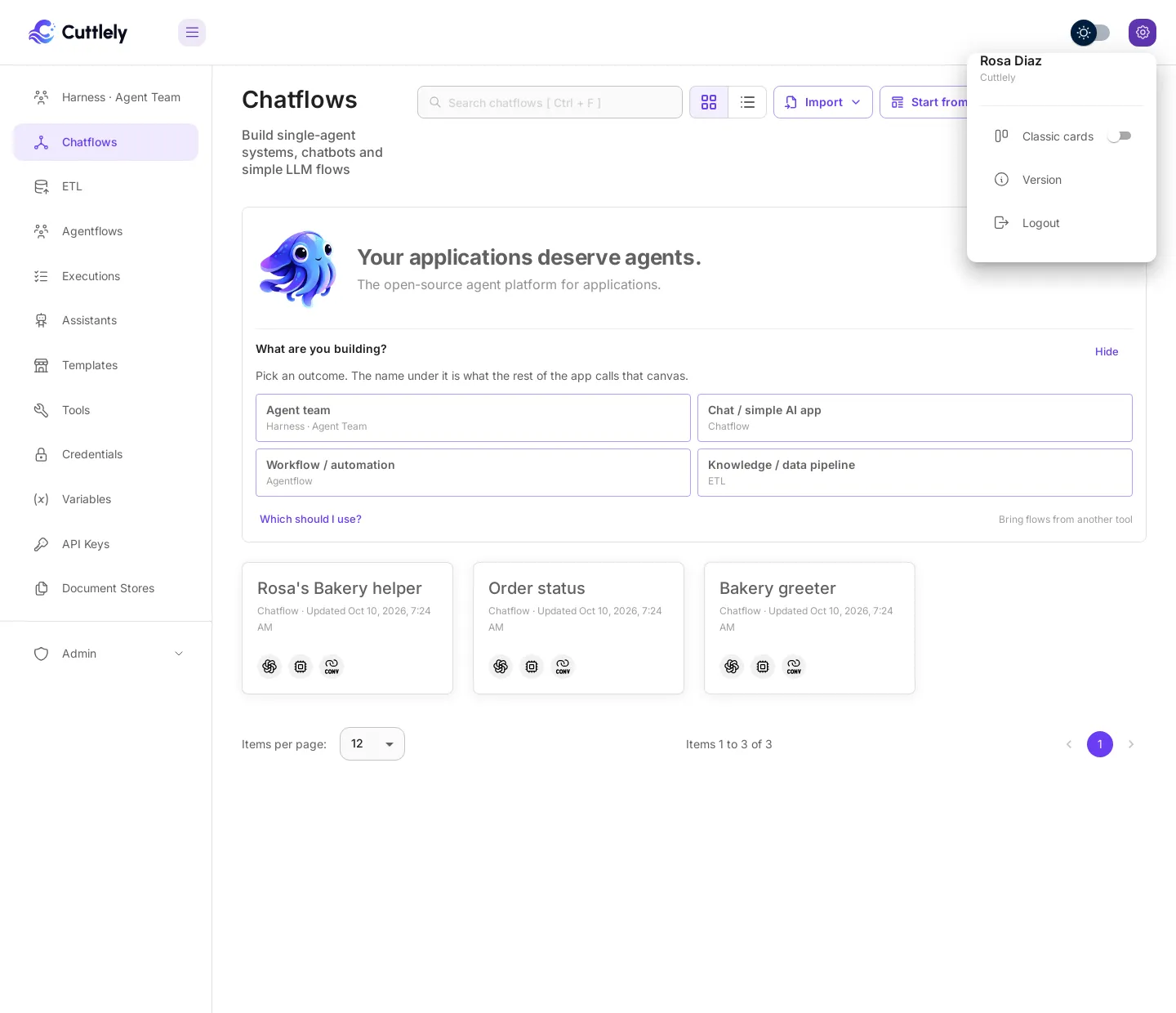Toggle the dark mode switch
The width and height of the screenshot is (1176, 1013).
1090,33
